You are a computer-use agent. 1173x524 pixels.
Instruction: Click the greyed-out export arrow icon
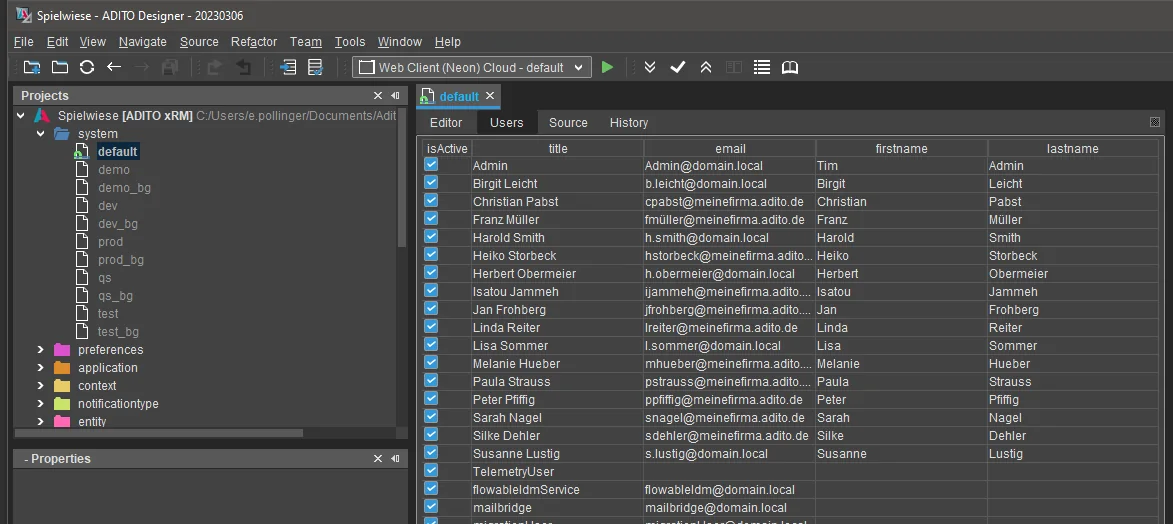[215, 67]
